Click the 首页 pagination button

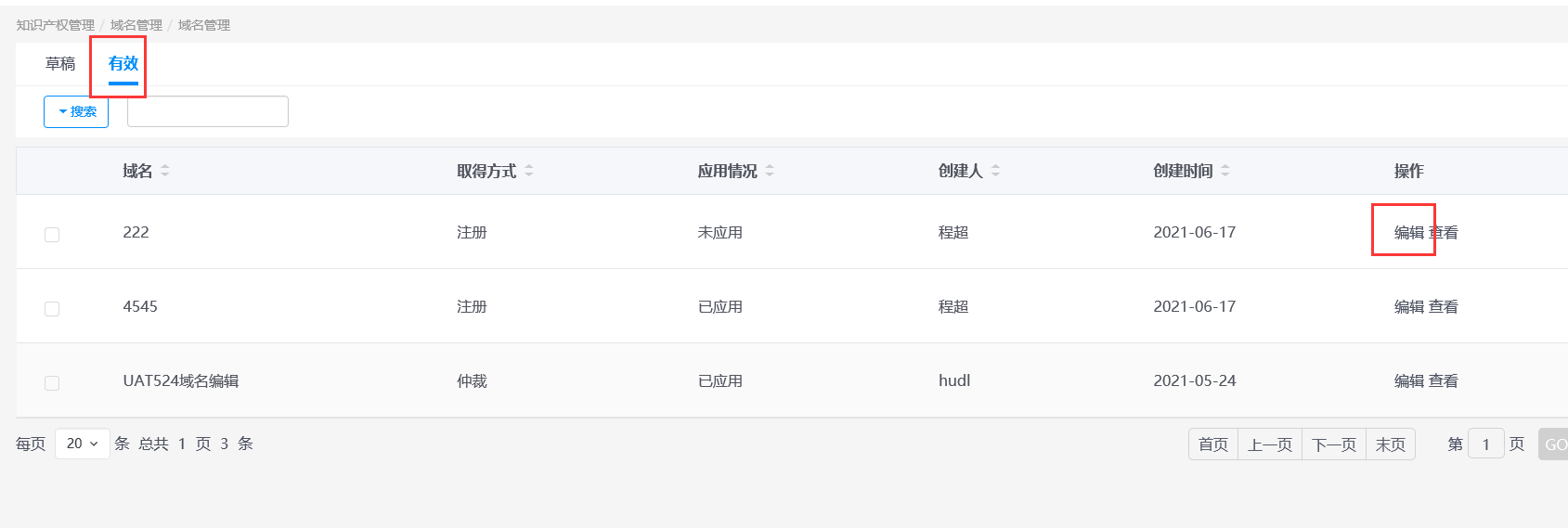pos(1213,444)
